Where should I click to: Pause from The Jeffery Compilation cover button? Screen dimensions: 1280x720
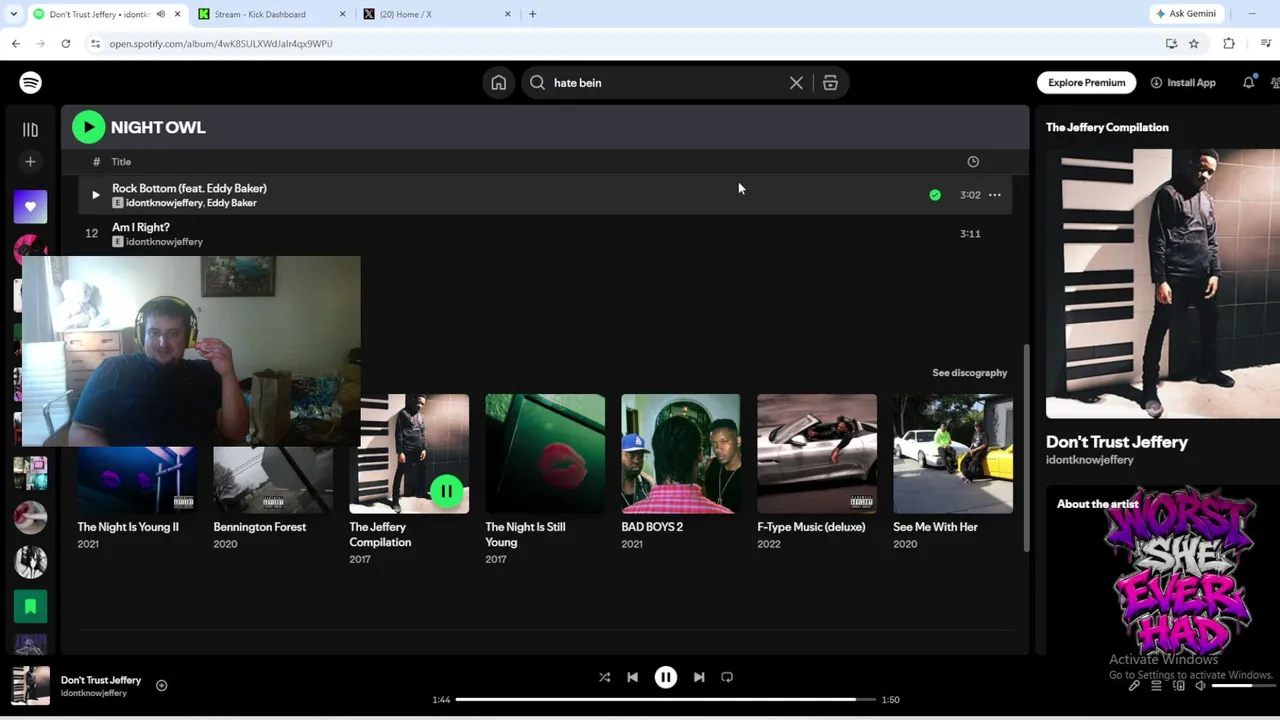pyautogui.click(x=446, y=491)
